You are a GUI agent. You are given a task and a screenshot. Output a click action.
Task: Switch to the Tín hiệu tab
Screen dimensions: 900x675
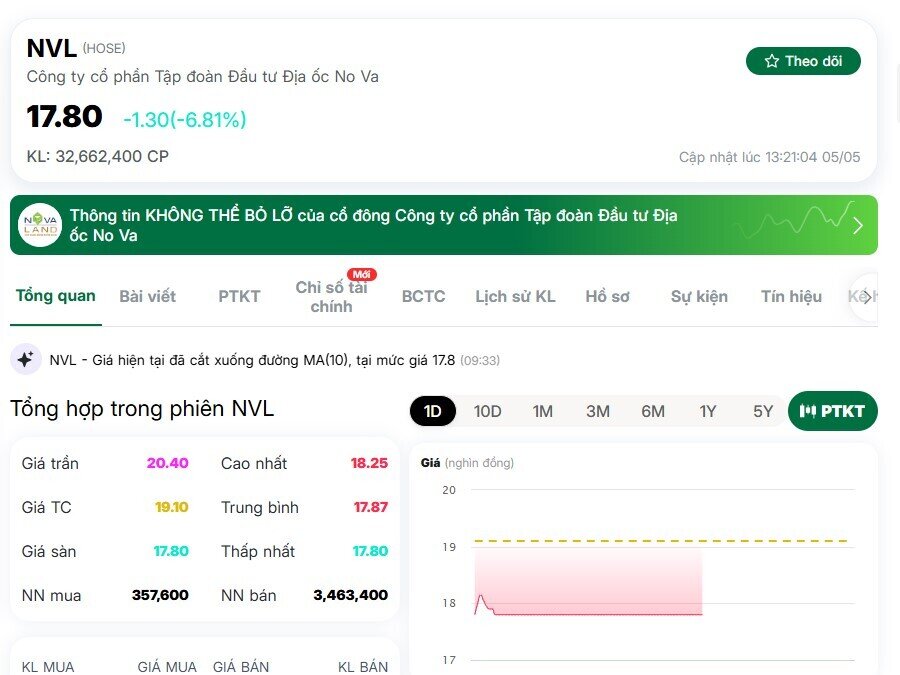792,296
